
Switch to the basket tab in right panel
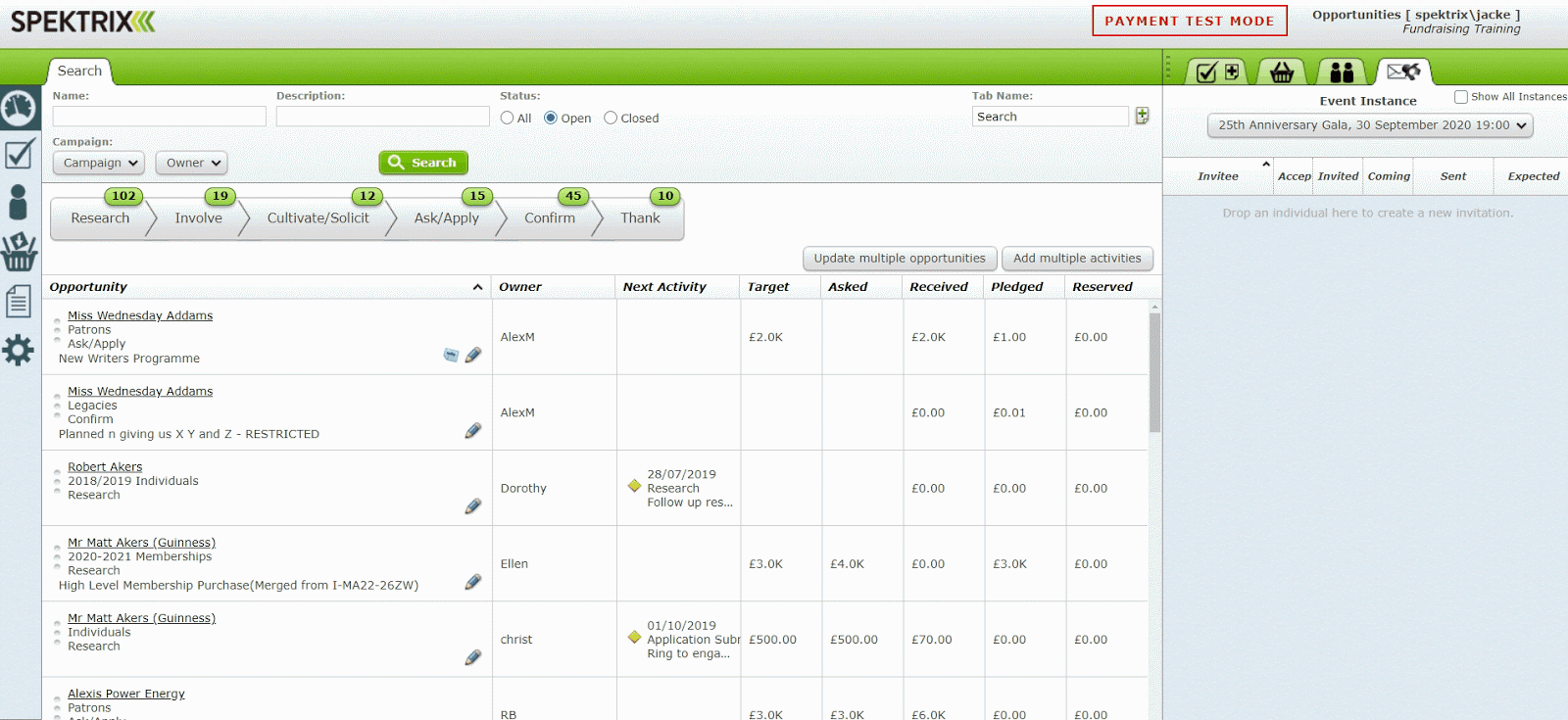click(x=1282, y=72)
